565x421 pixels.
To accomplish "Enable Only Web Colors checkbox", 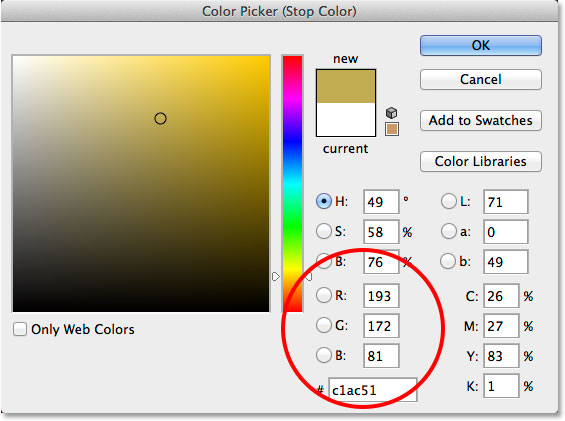I will coord(20,329).
